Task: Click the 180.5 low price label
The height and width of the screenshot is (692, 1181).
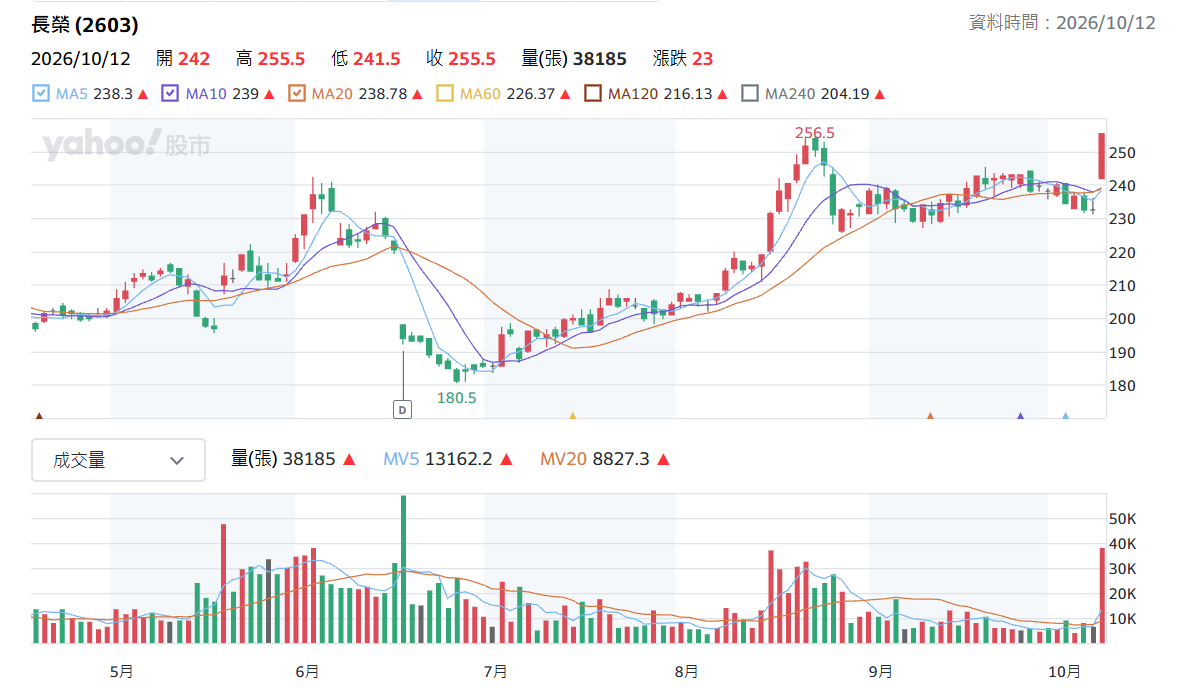Action: (456, 398)
